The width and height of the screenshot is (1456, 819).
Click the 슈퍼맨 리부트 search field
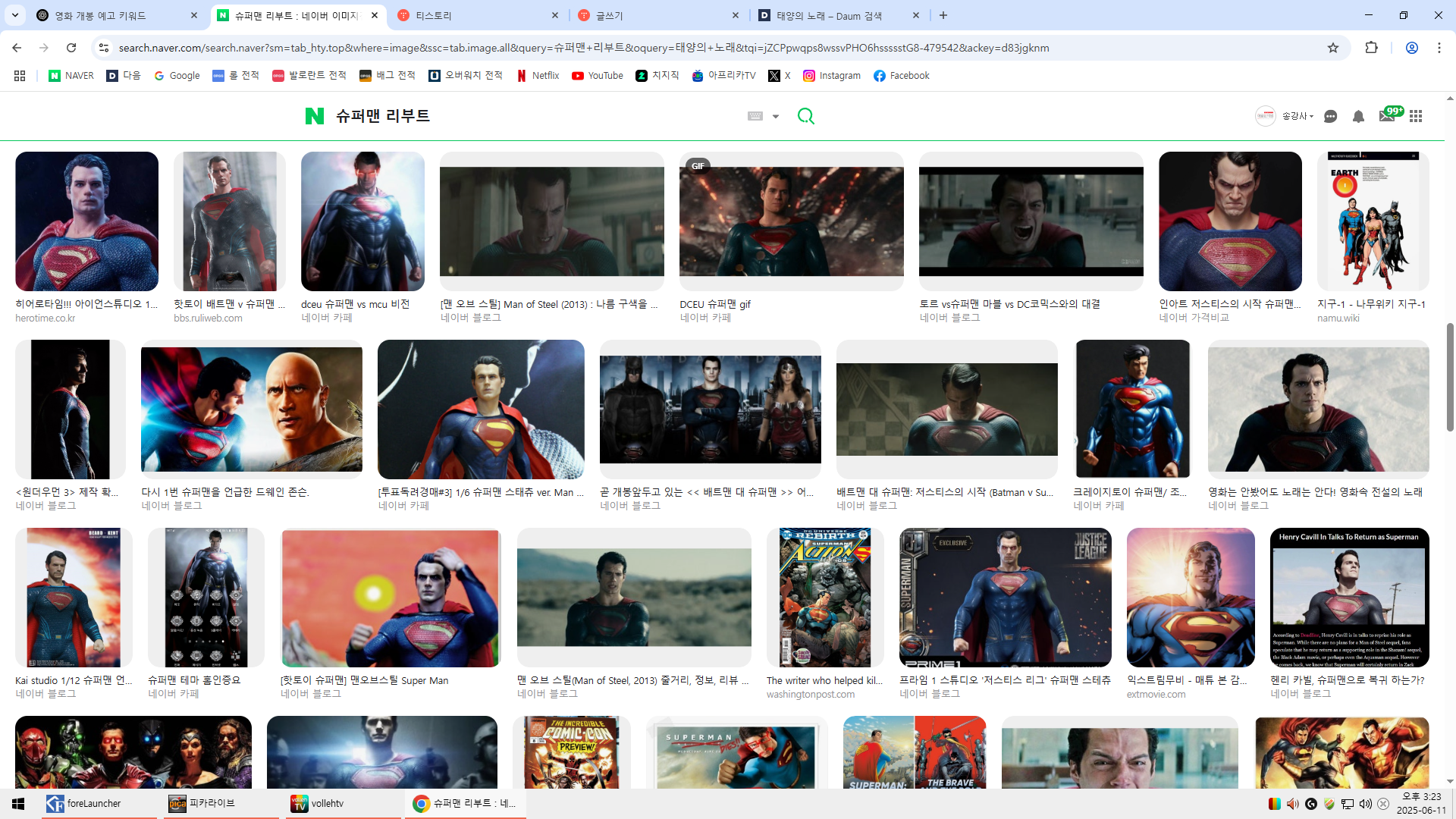531,116
